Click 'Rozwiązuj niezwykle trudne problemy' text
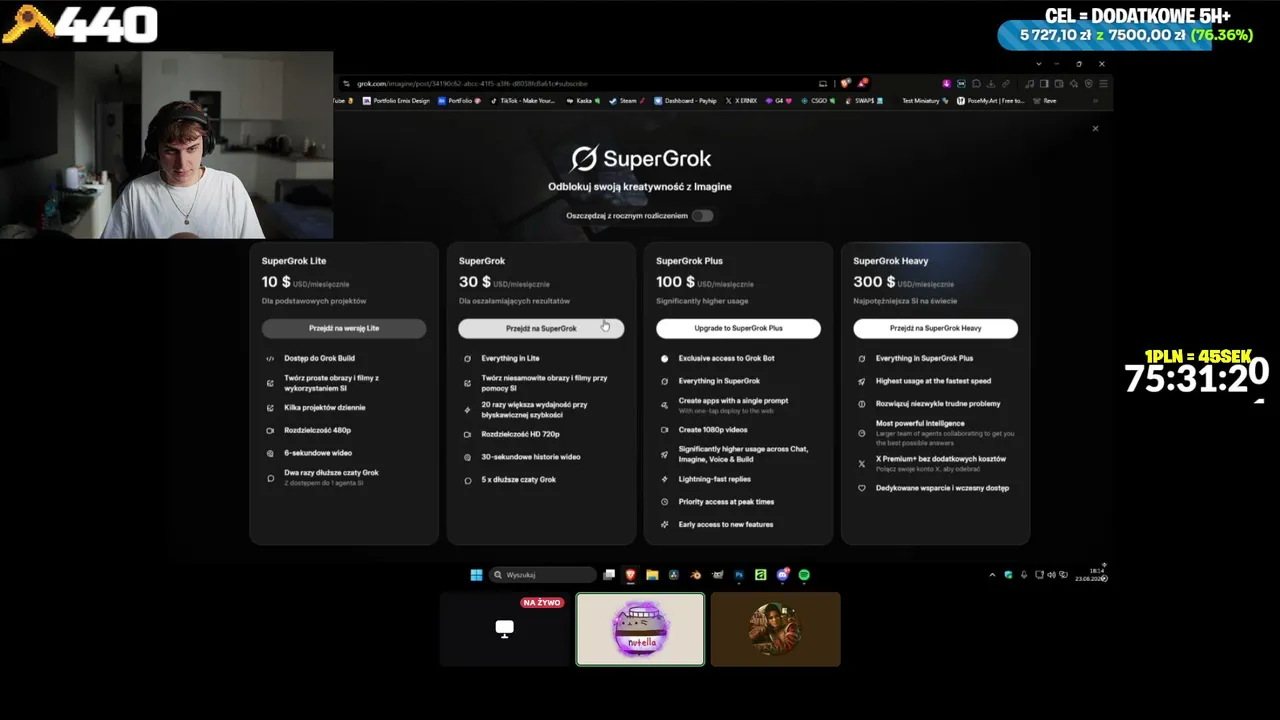Viewport: 1280px width, 720px height. point(938,404)
